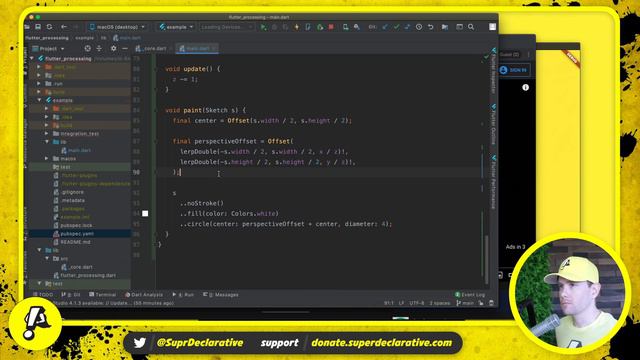The image size is (640, 360).
Task: Collapse the example folder arrow
Action: tap(40, 100)
